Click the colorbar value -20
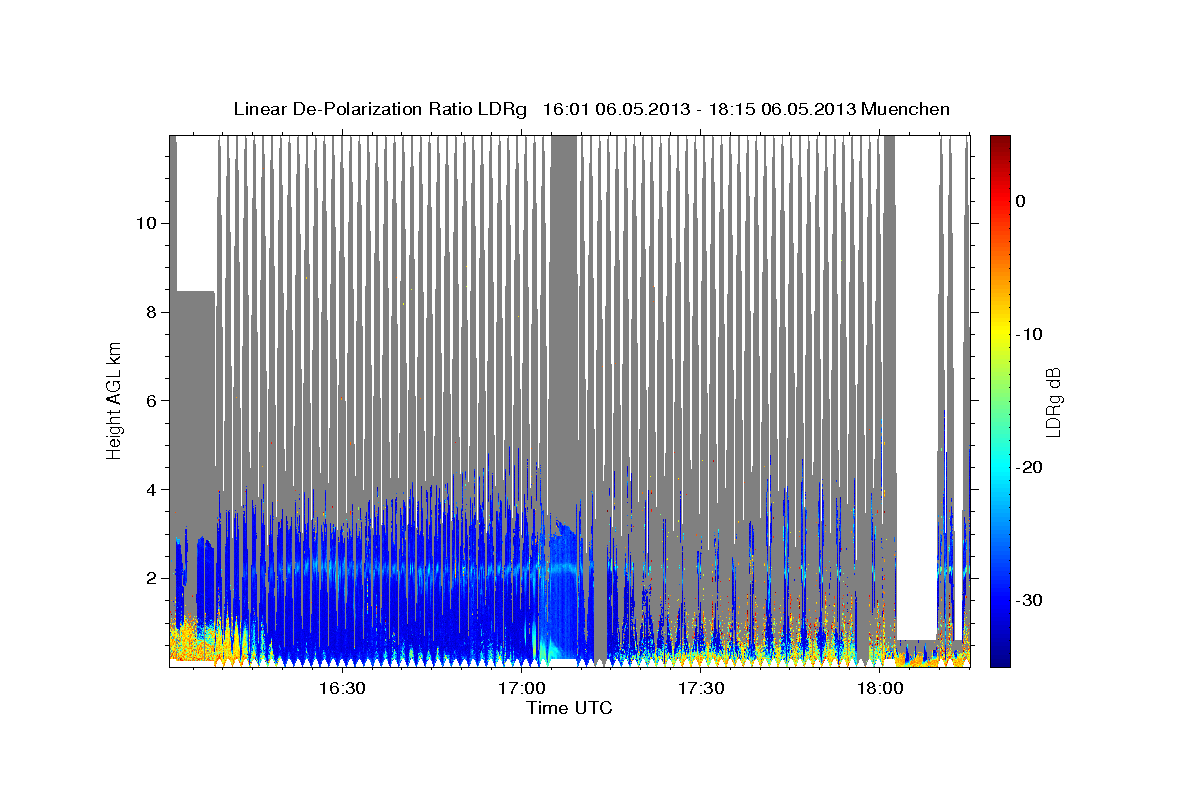This screenshot has height=800, width=1200. 1029,467
